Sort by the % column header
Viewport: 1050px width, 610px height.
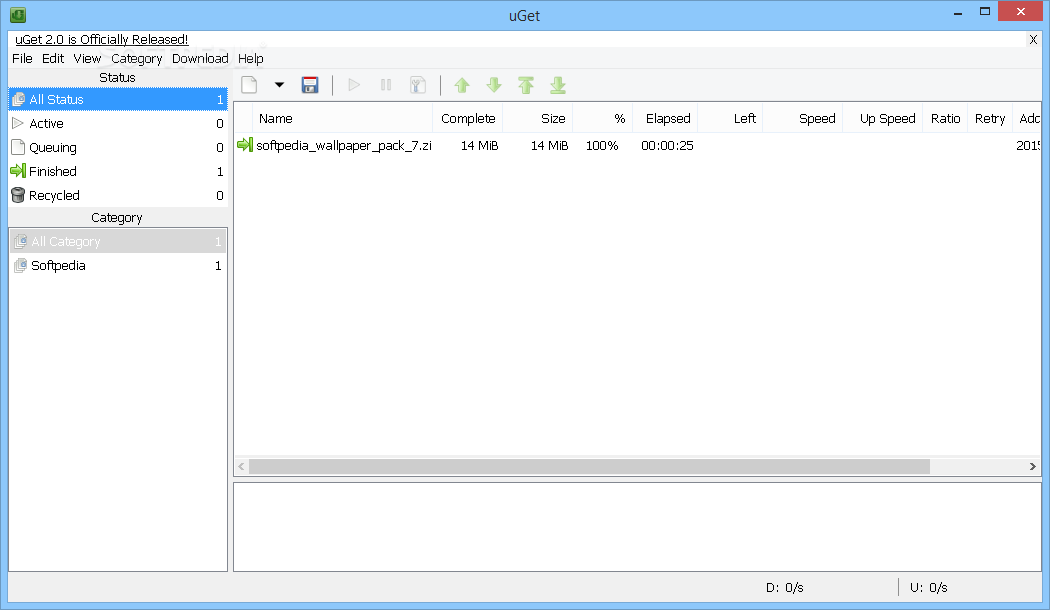[x=603, y=119]
